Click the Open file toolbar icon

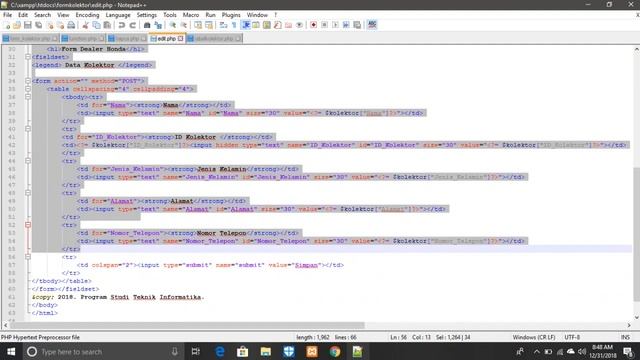tap(17, 25)
